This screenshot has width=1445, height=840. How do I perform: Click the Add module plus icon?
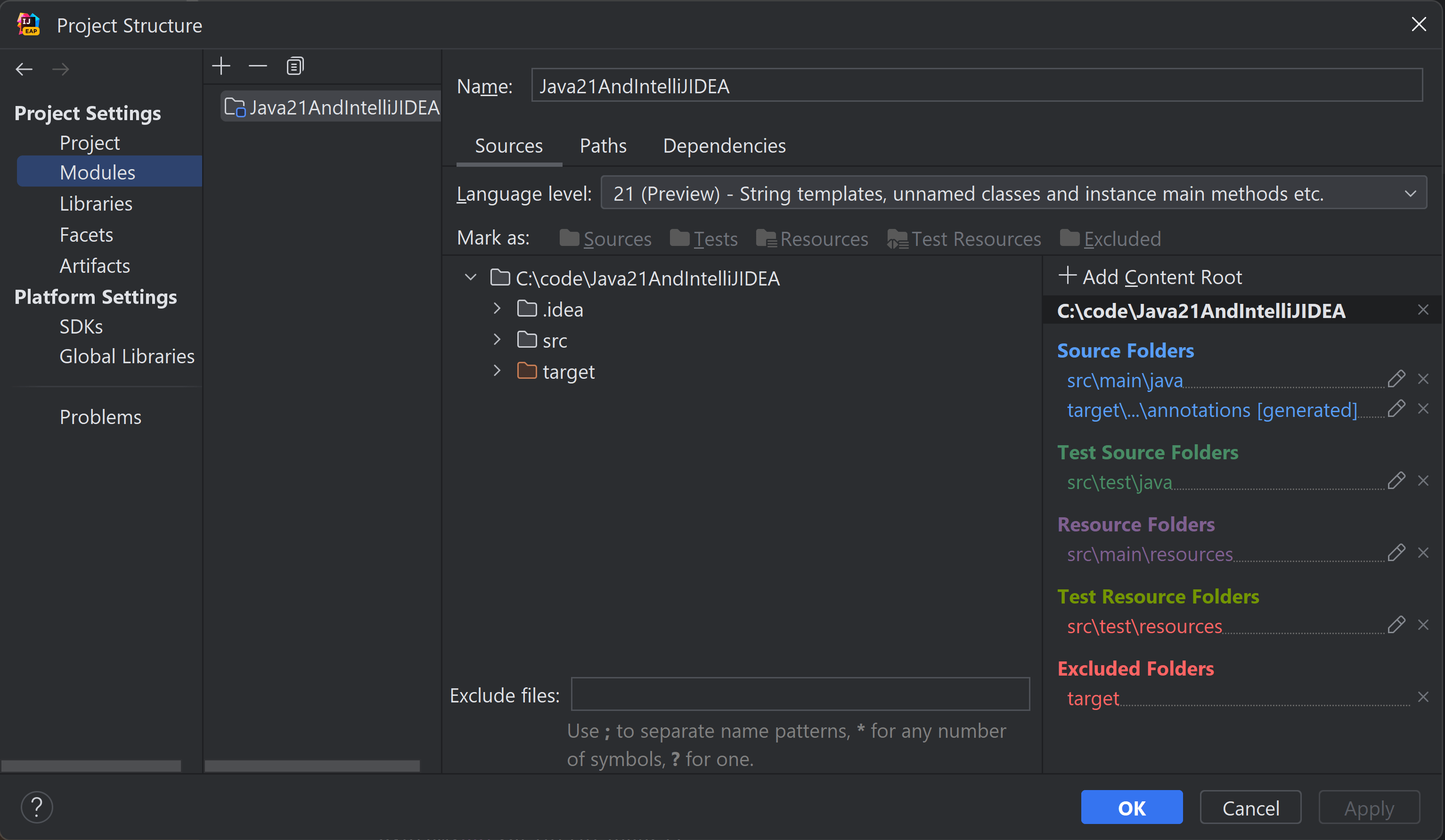[x=221, y=66]
